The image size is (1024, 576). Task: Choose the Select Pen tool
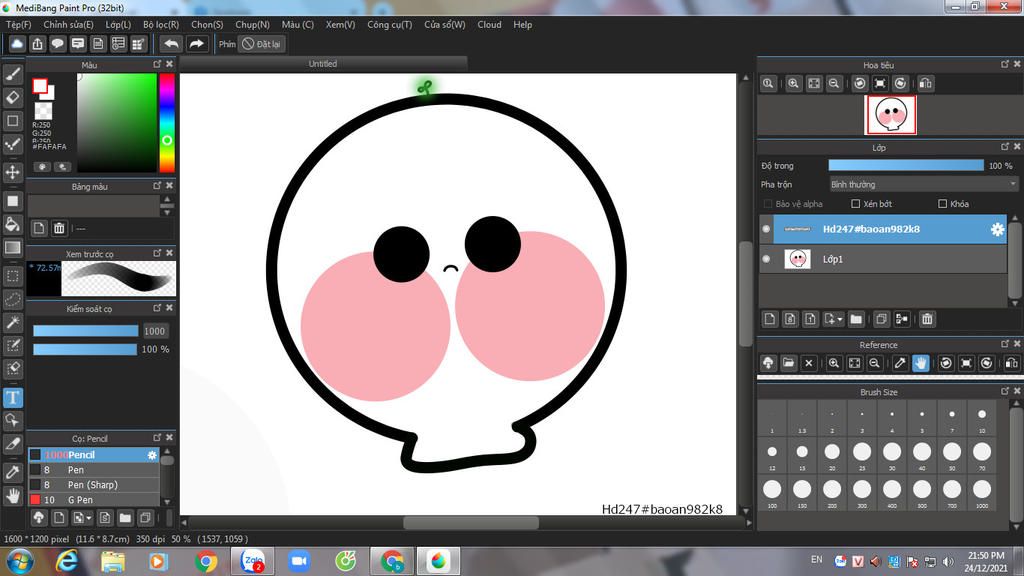[x=12, y=345]
